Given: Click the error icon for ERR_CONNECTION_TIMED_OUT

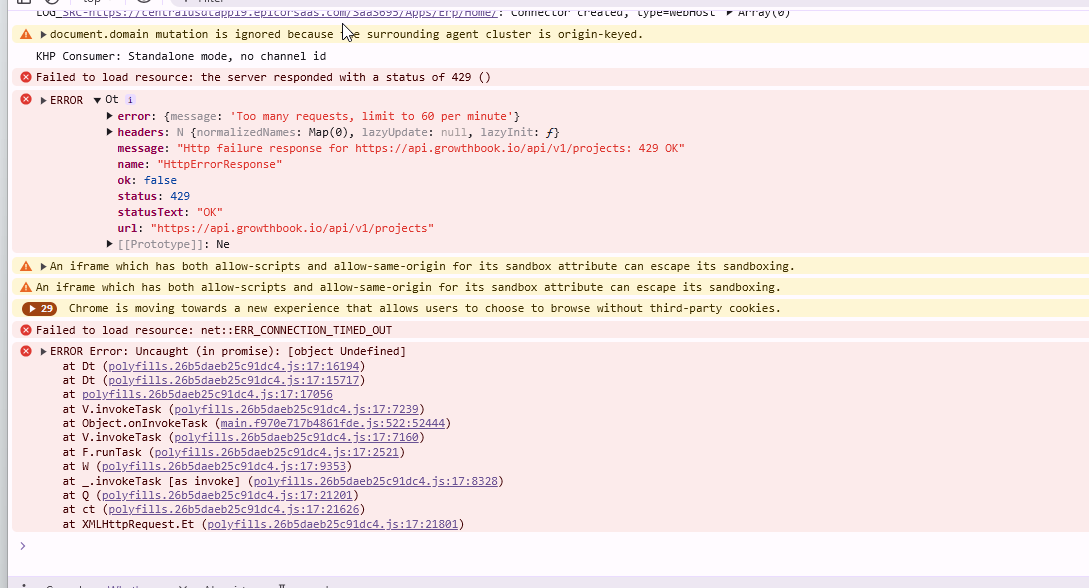Looking at the screenshot, I should coord(26,330).
